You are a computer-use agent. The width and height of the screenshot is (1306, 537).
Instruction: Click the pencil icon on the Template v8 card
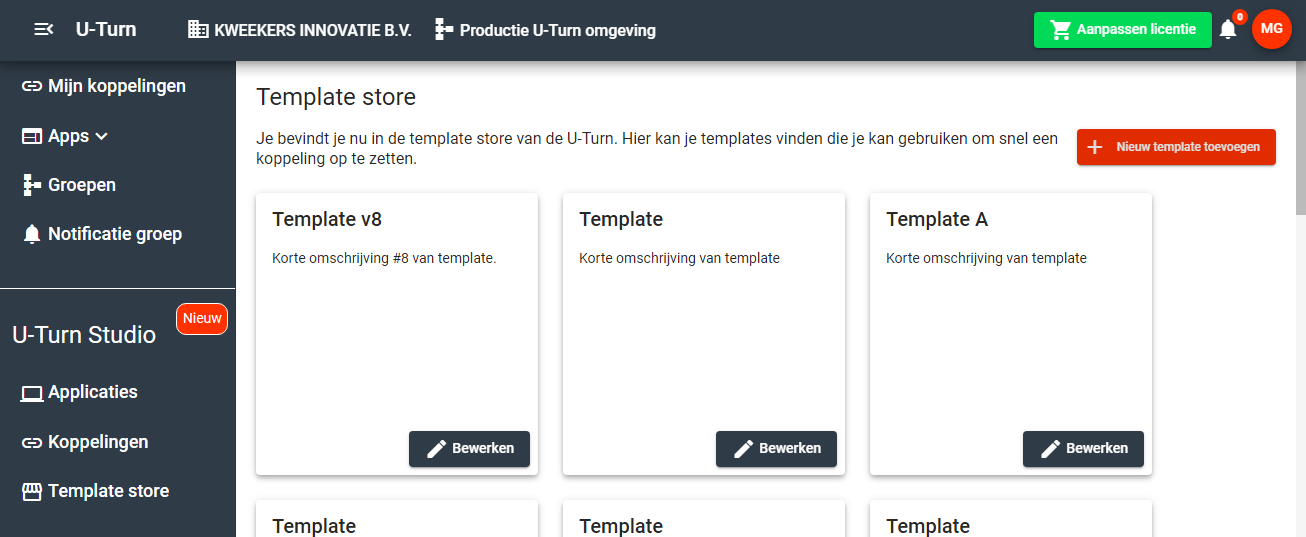pos(436,449)
